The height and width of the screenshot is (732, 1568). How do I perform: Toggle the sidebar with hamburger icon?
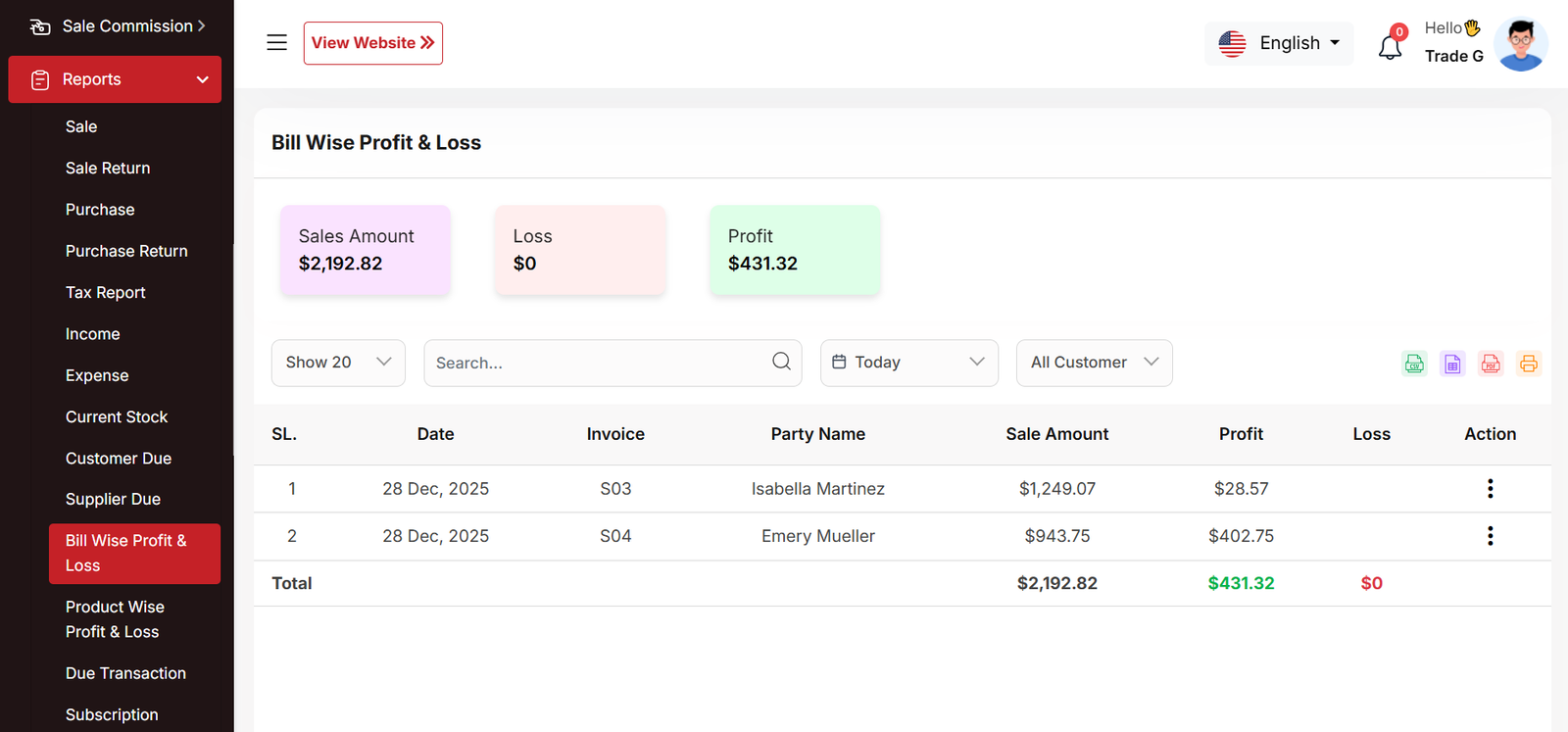pos(277,43)
